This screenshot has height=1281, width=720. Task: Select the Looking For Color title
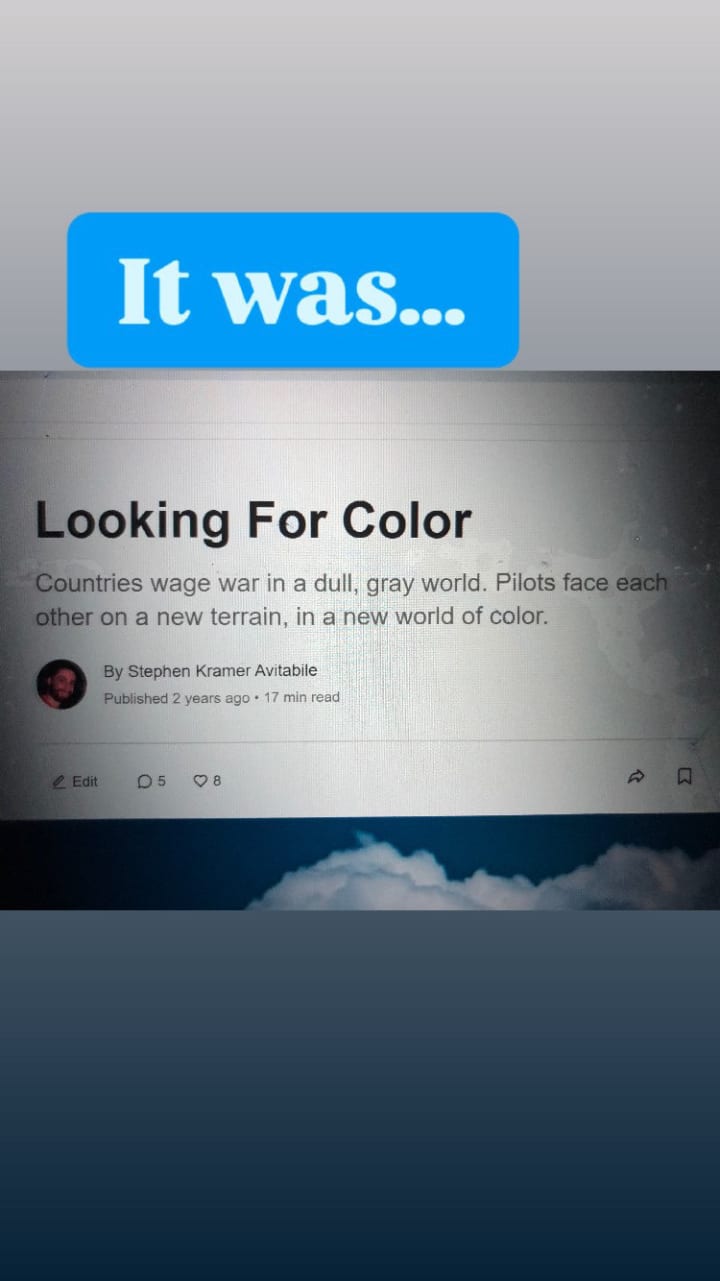[253, 520]
